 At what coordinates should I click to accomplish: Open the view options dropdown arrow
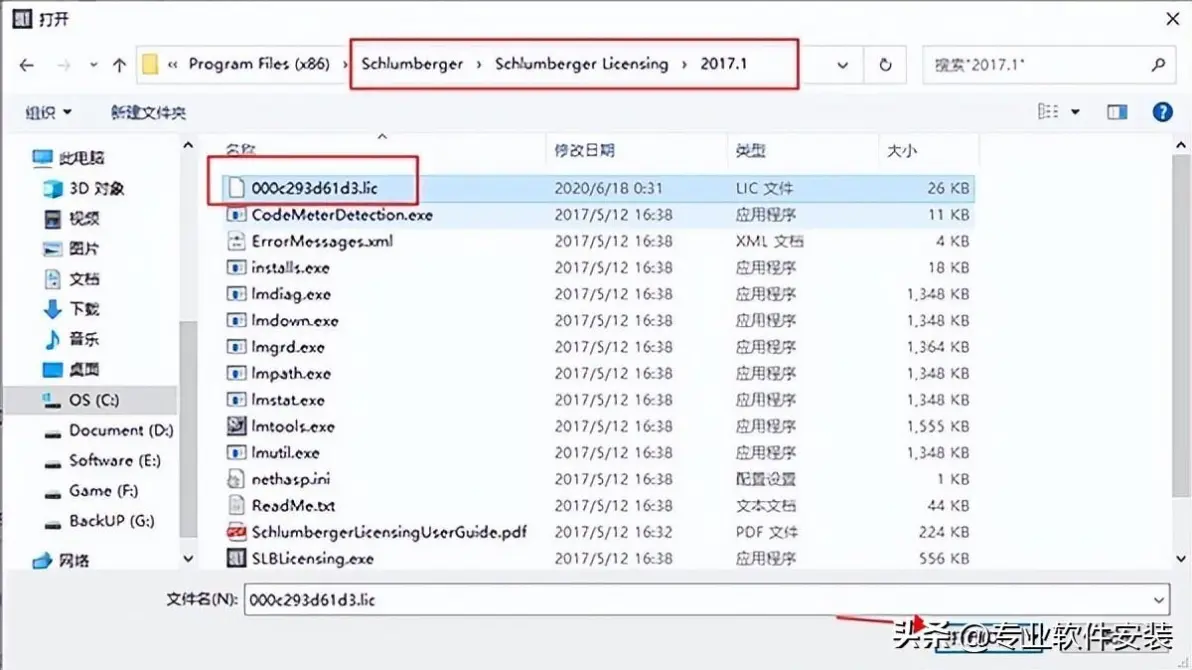click(1075, 113)
